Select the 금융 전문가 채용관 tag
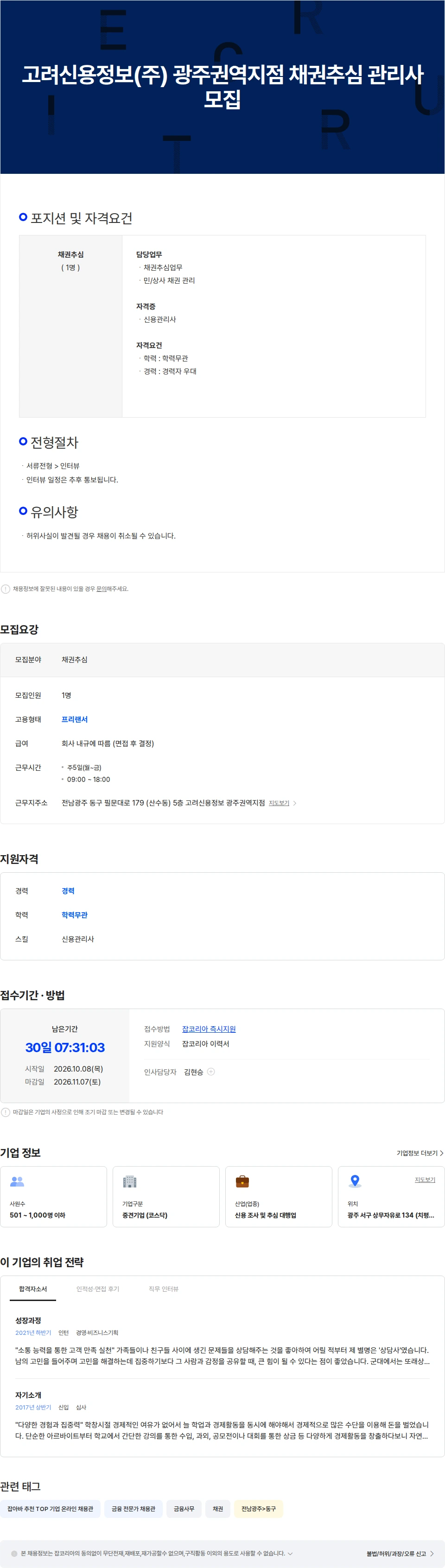Viewport: 445px width, 1568px height. click(x=133, y=1508)
